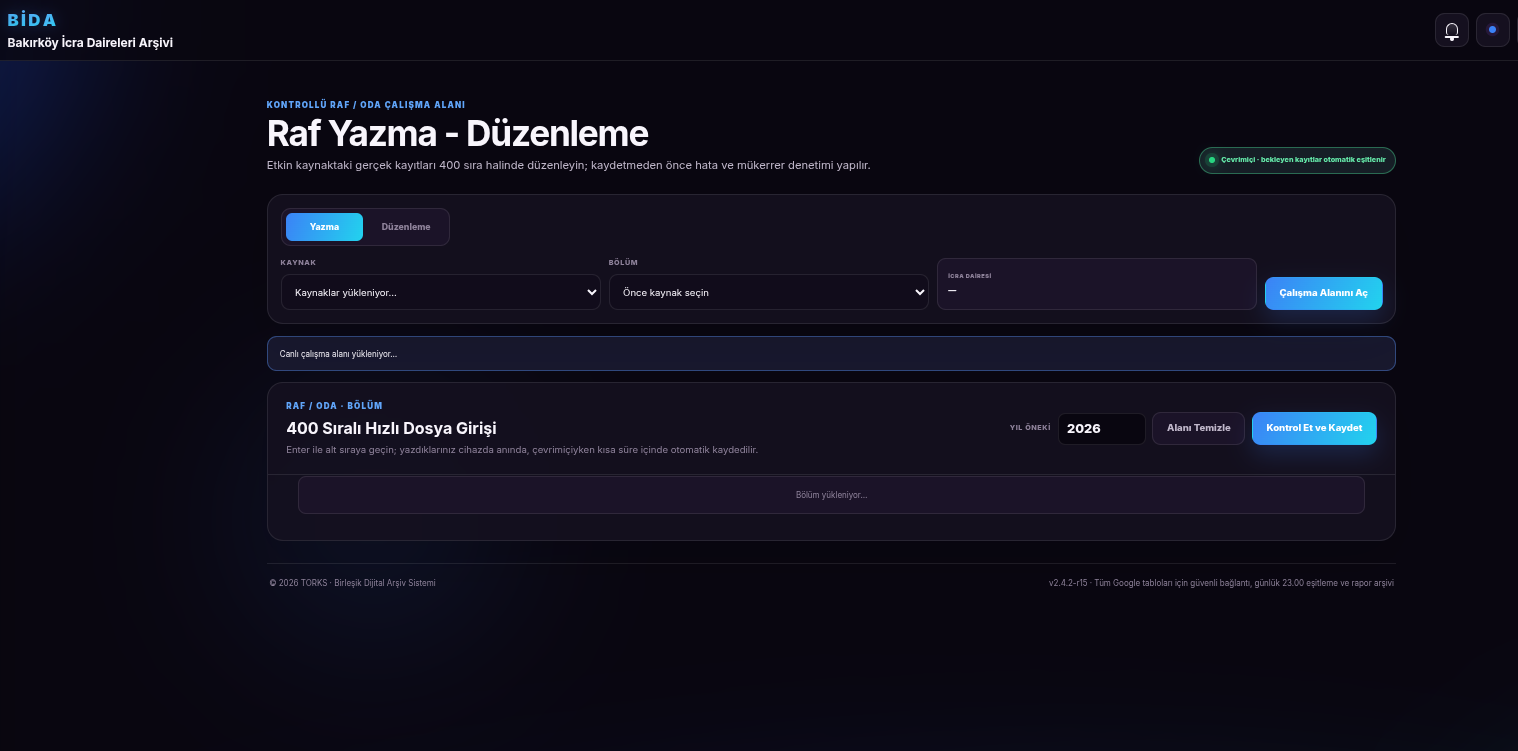The width and height of the screenshot is (1518, 751).
Task: Click the BİDA logo
Action: (x=32, y=20)
